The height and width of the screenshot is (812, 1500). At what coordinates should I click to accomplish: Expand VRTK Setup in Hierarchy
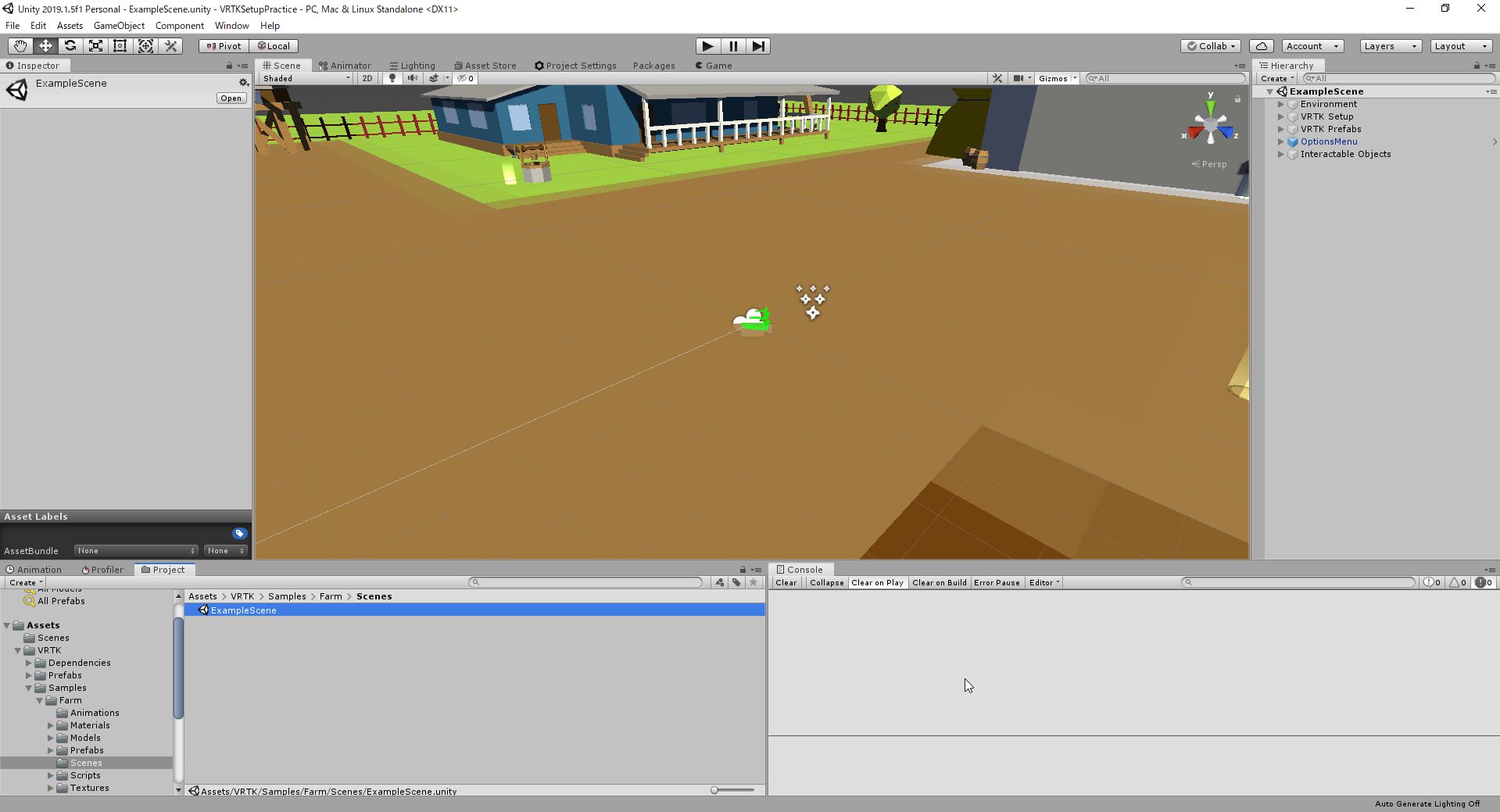tap(1281, 116)
